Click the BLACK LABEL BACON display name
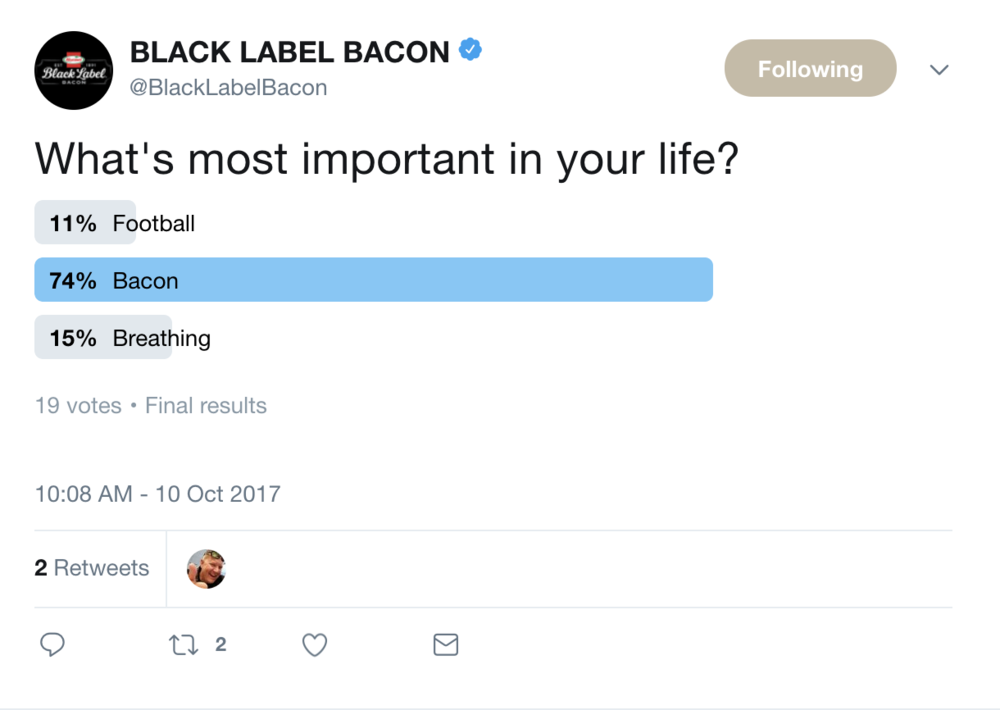The height and width of the screenshot is (710, 1000). [290, 51]
